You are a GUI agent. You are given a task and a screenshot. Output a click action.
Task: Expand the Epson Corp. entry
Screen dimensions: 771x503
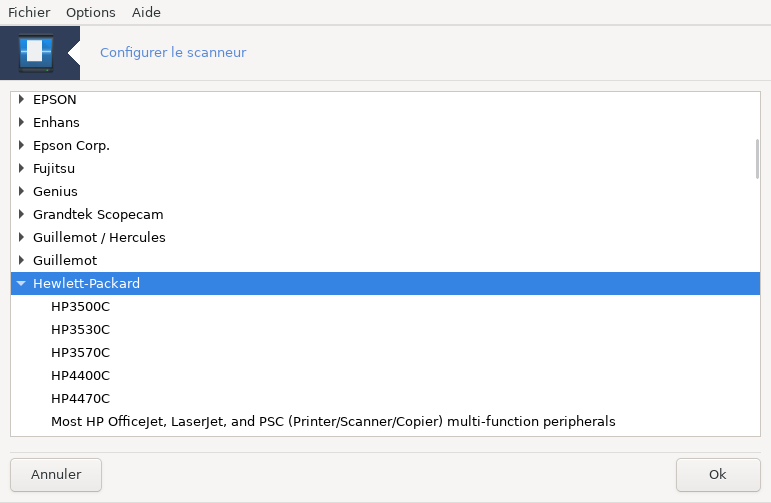[x=22, y=146]
